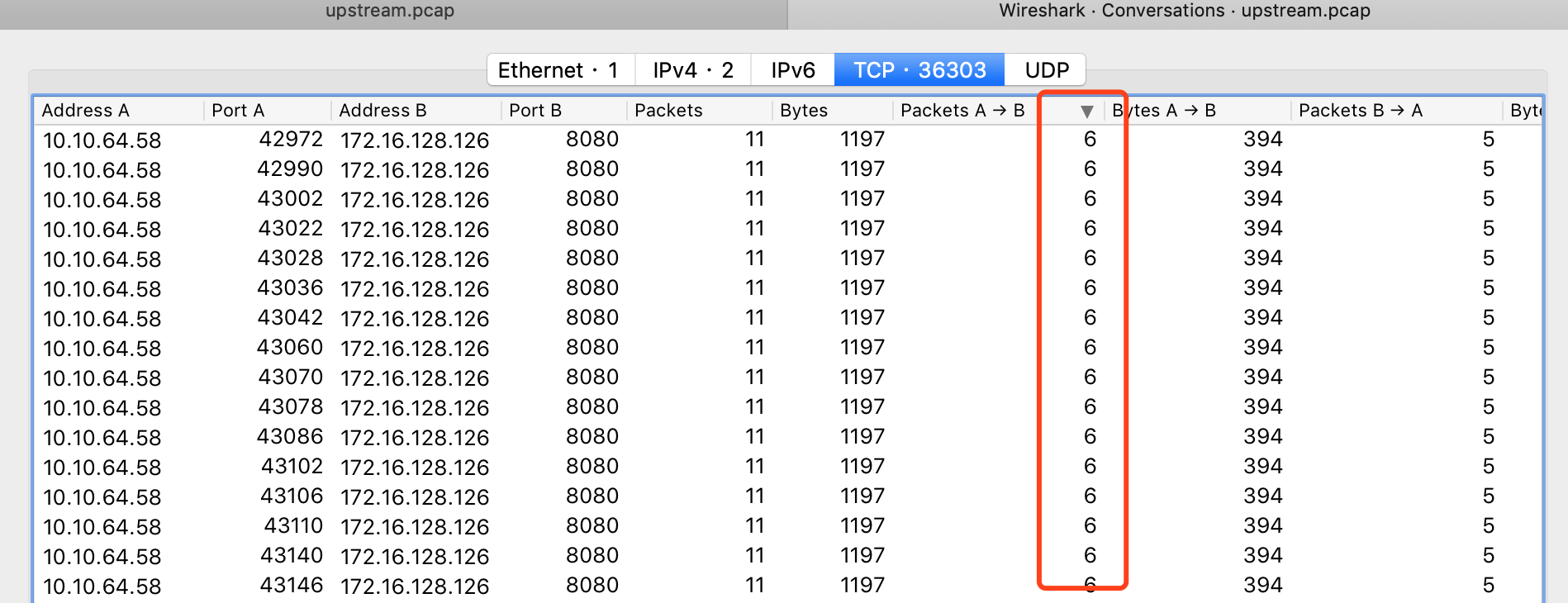Click Port B 8080 in port 43102 row
Viewport: 1568px width, 603px height.
[x=592, y=467]
